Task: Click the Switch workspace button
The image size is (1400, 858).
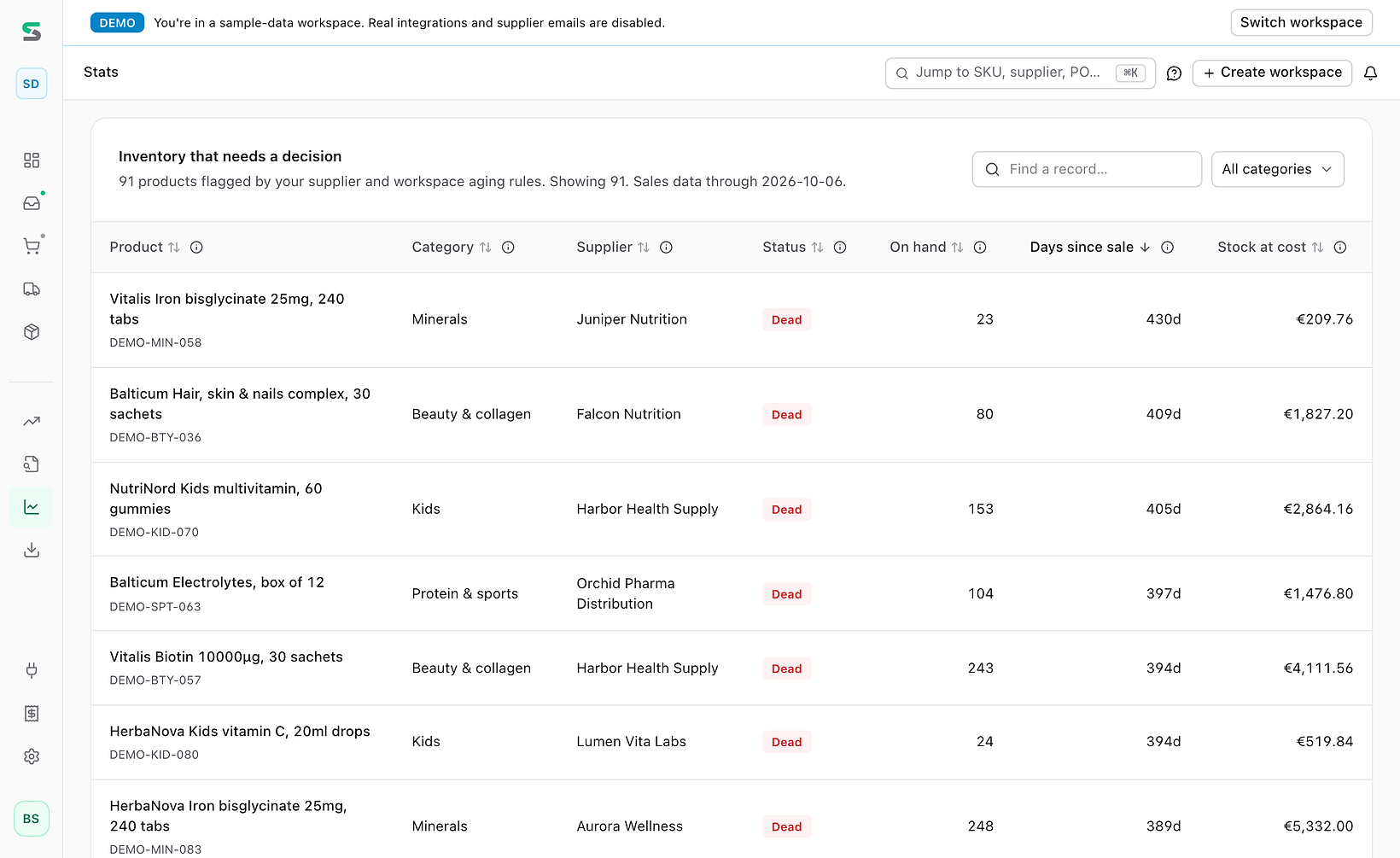Action: click(1301, 22)
